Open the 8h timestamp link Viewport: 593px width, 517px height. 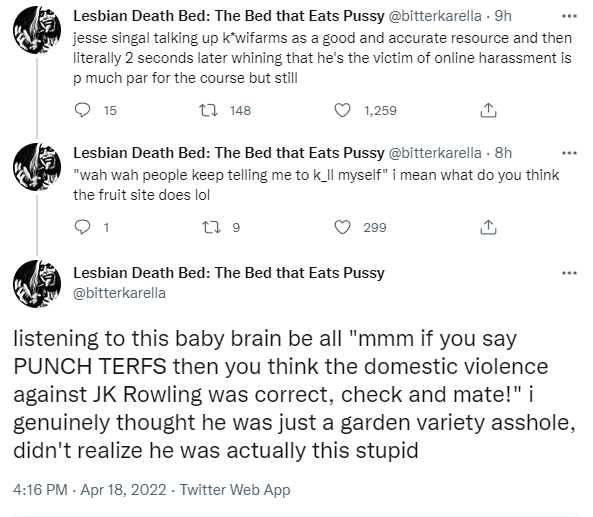point(503,153)
